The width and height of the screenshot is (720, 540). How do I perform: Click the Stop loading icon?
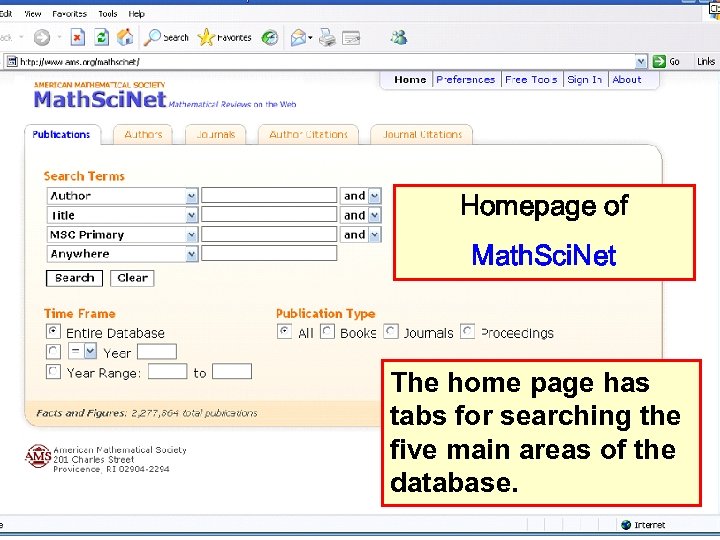pos(77,37)
